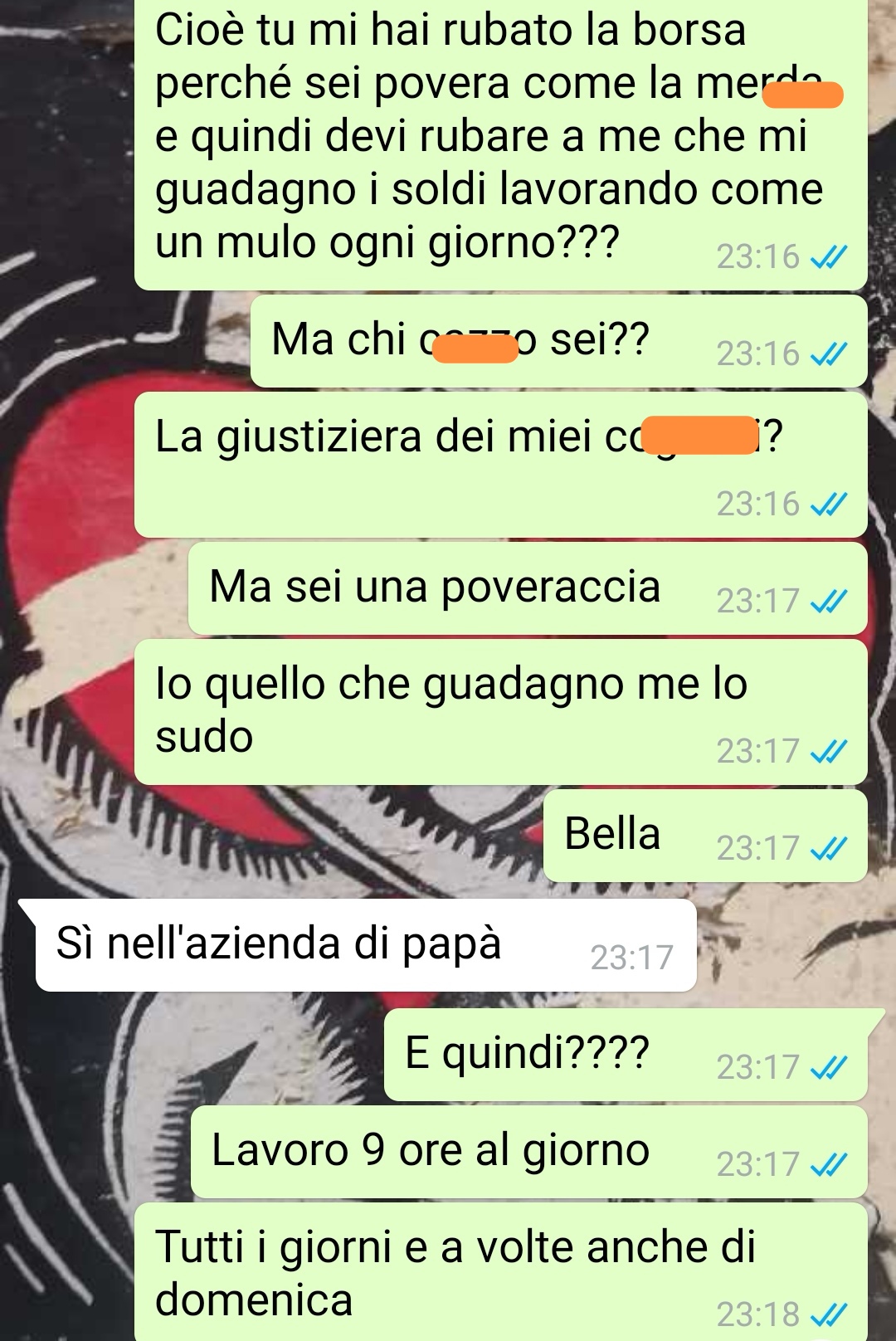Select the "Tutti i giorni e a volte" message

tap(501, 1271)
